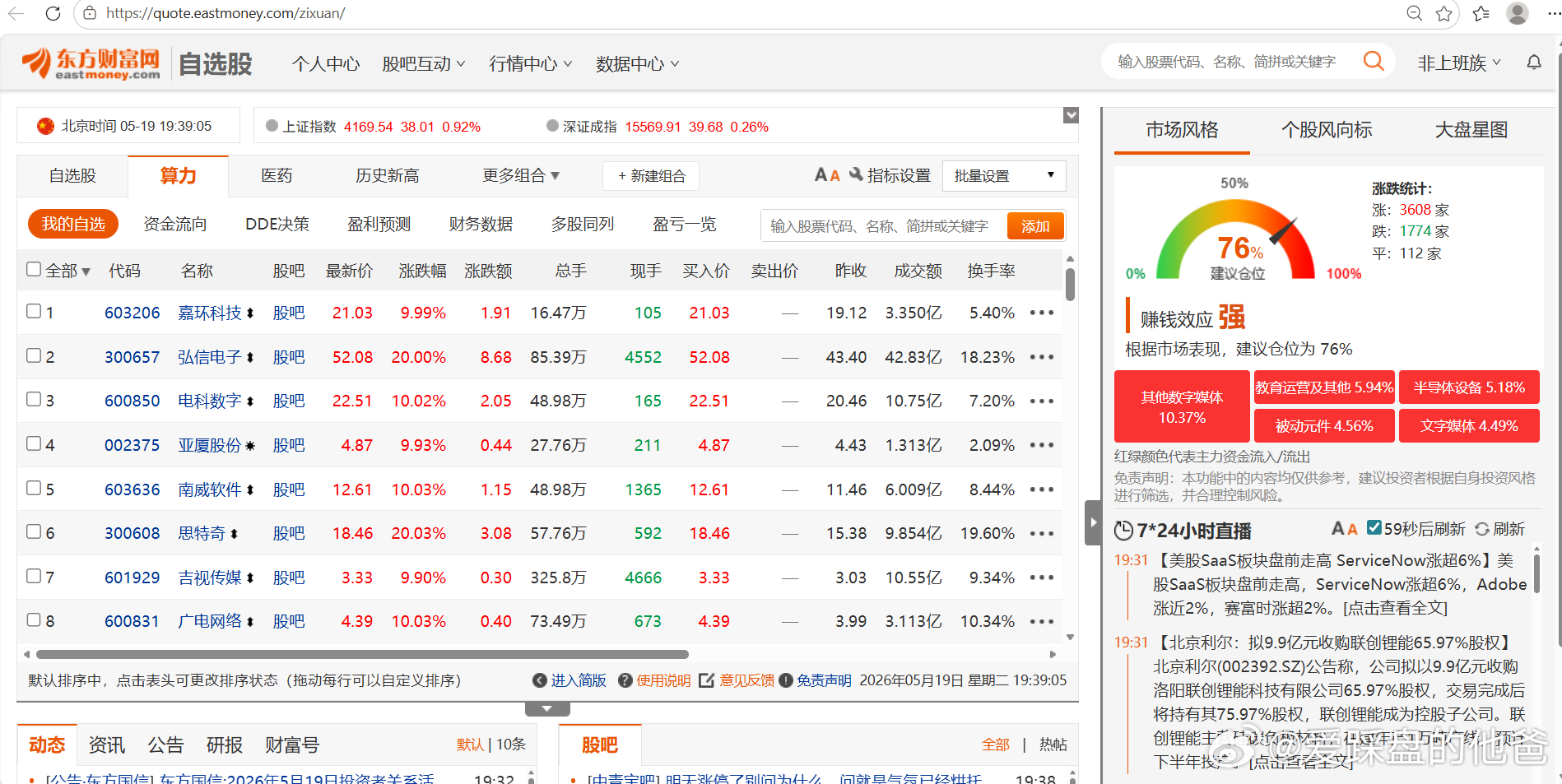Screen dimensions: 1562x784
Task: Click the 新建组合 button
Action: 651,176
